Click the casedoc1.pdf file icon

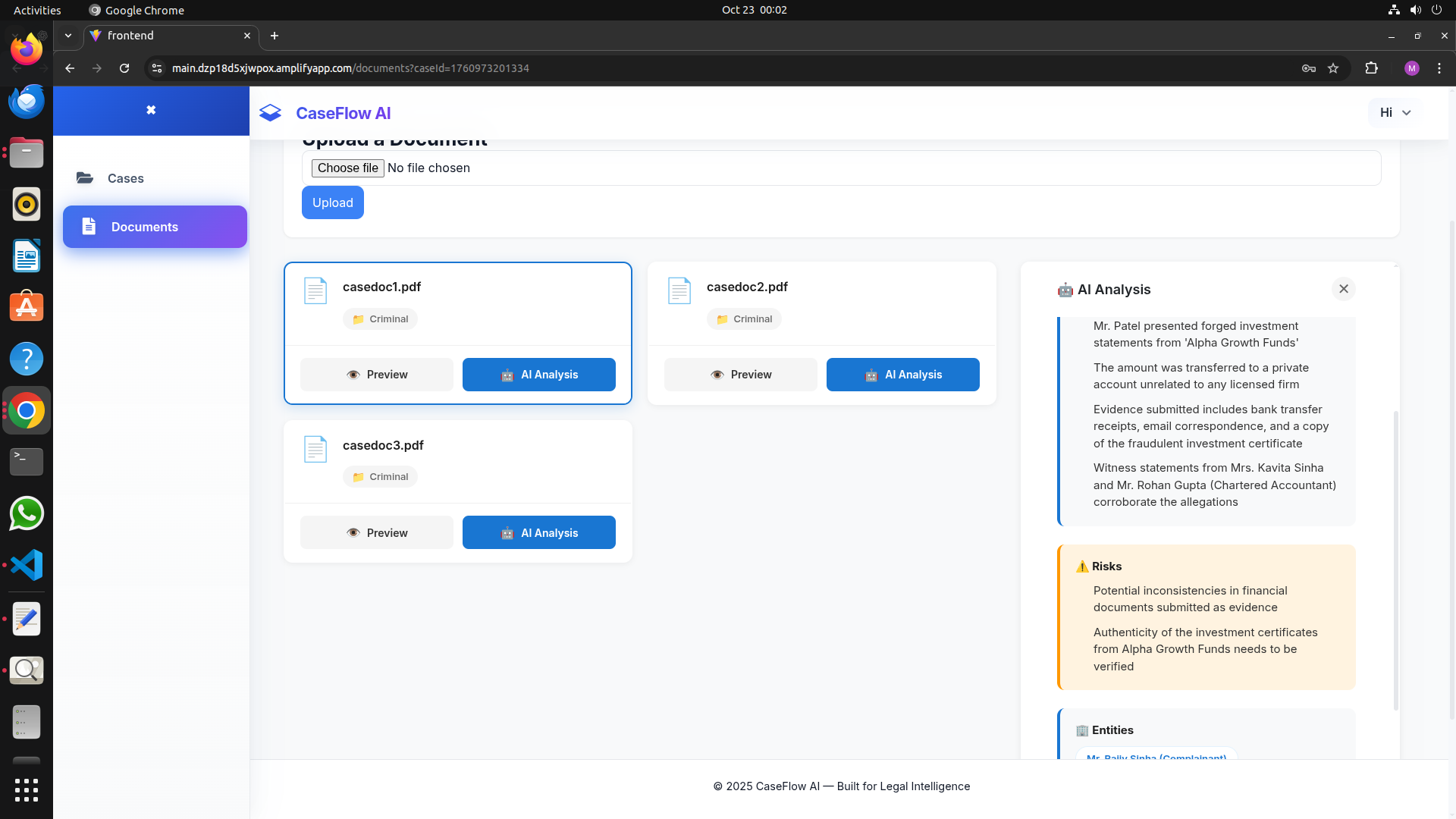315,291
